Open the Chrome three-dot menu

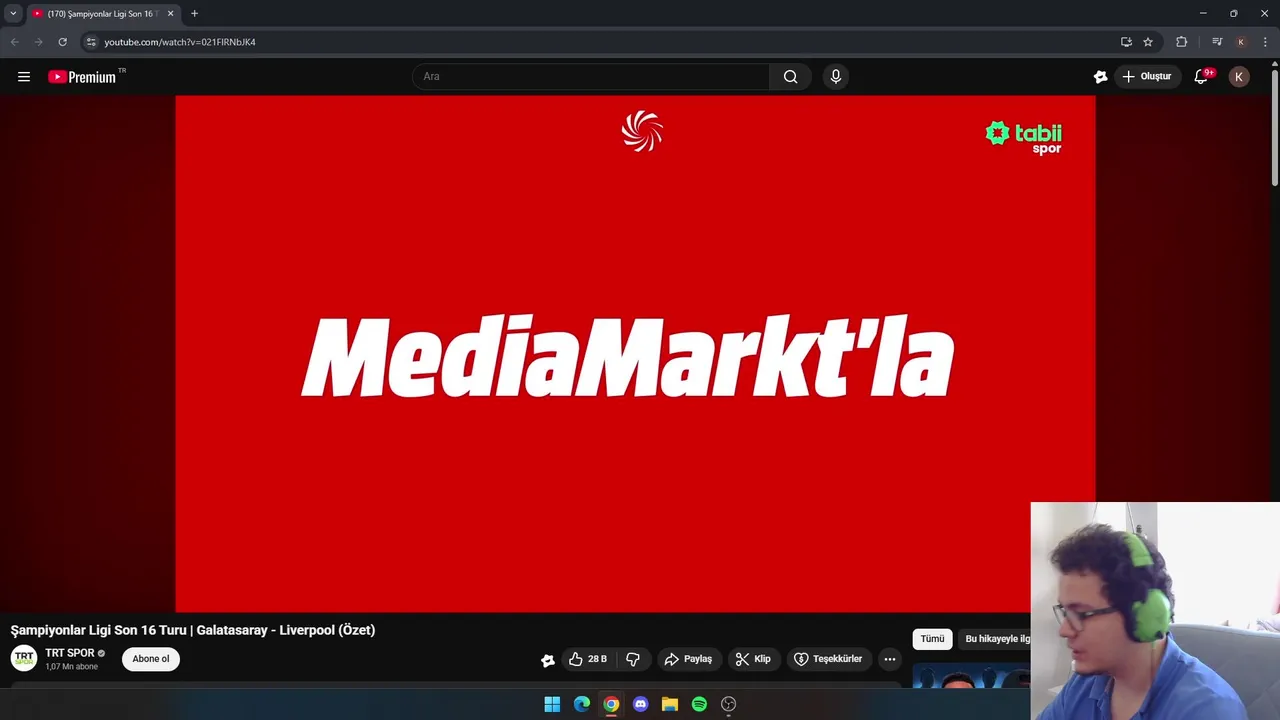(x=1265, y=42)
